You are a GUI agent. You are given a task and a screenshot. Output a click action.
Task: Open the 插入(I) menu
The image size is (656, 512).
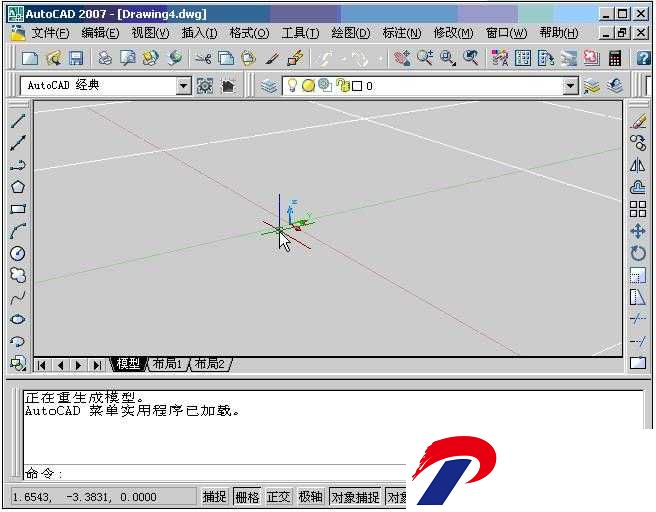[x=199, y=33]
